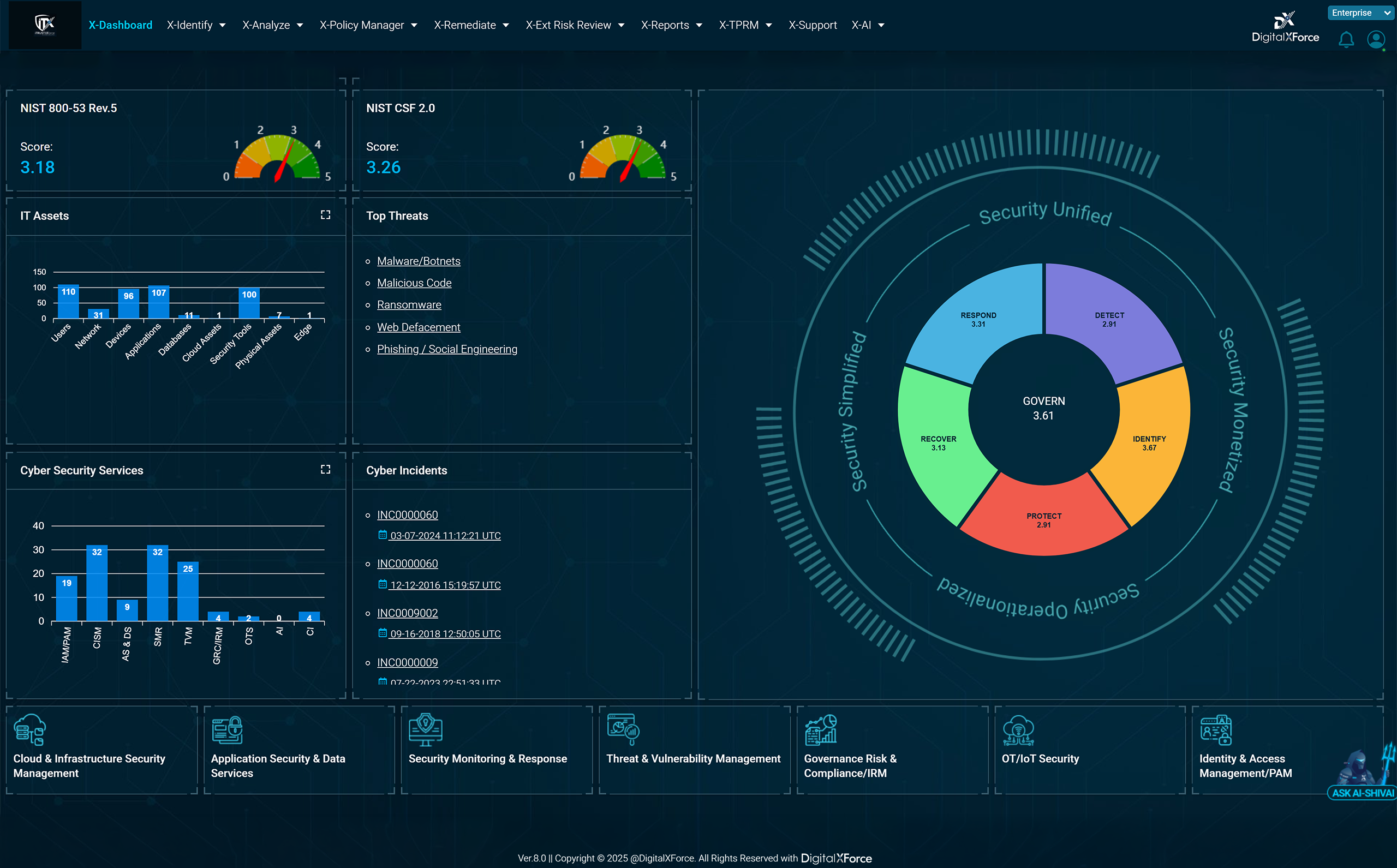The image size is (1397, 868).
Task: Open incident INC0009002 details
Action: coord(407,613)
